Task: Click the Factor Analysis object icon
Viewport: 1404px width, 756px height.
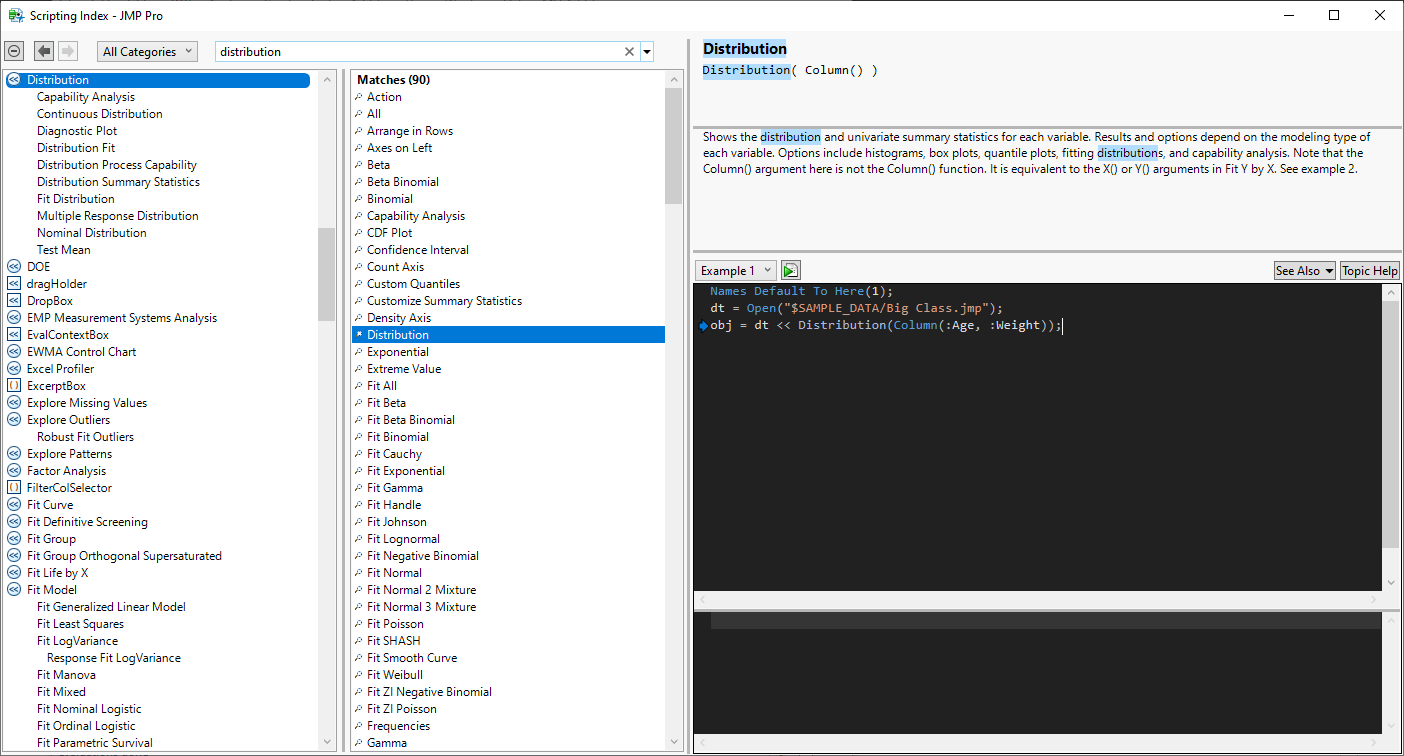Action: point(14,471)
